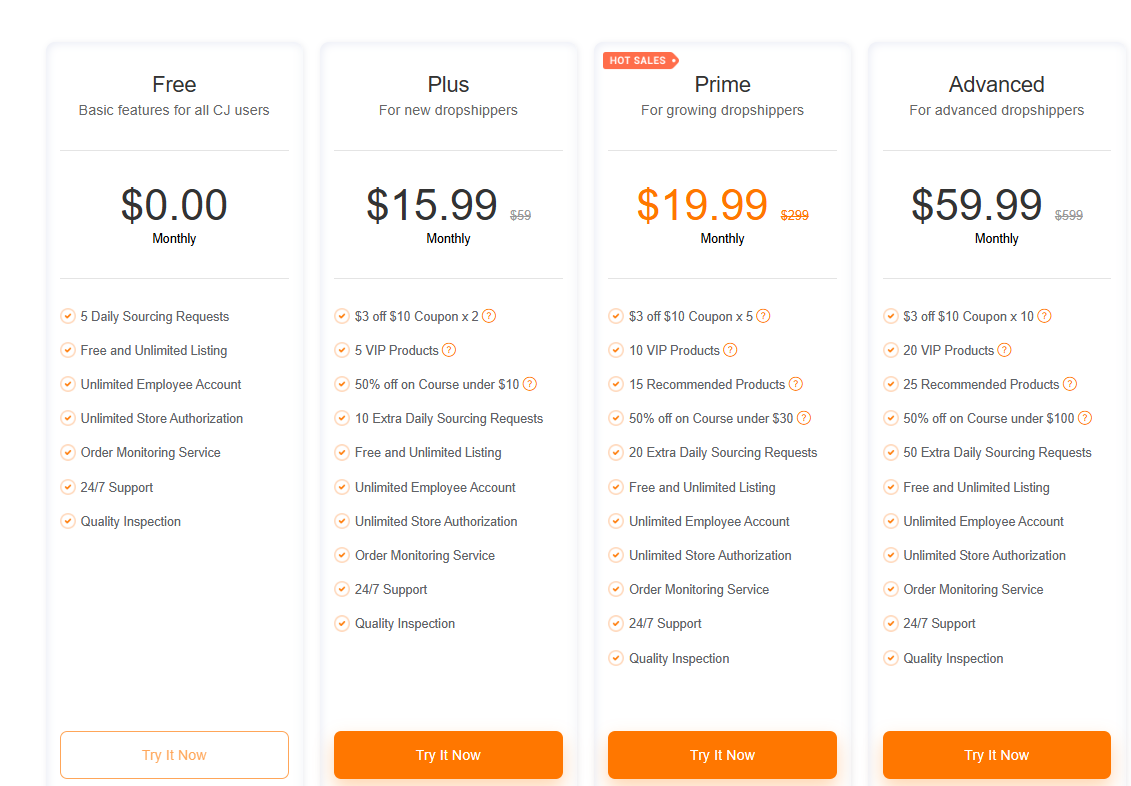Viewport: 1131px width, 786px height.
Task: Click the strikethrough $299 price in Prime
Action: coord(795,216)
